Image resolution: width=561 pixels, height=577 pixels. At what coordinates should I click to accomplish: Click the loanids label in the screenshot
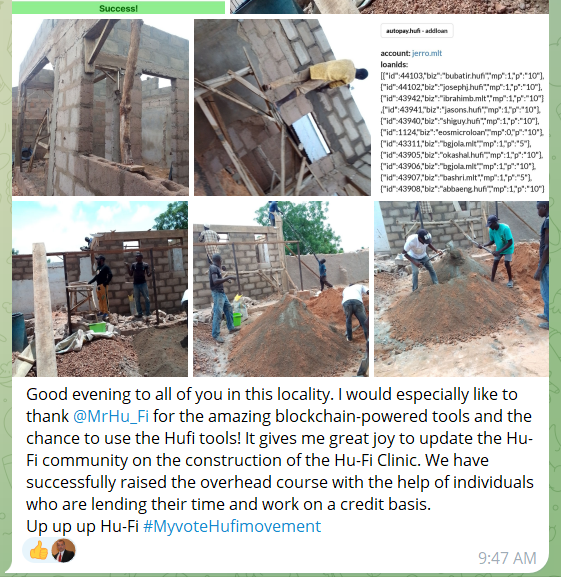point(394,64)
